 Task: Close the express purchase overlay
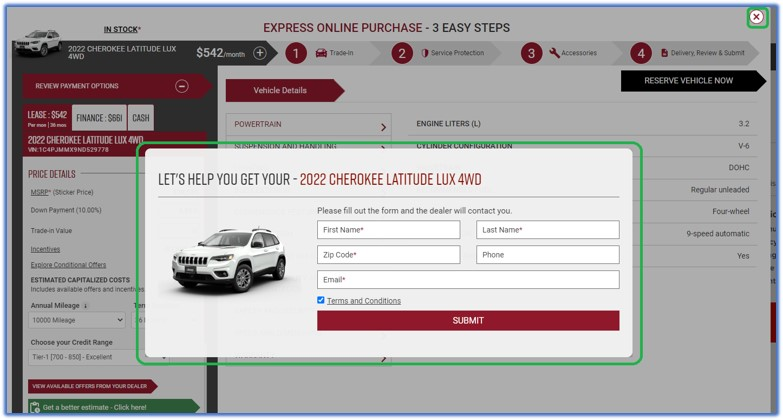click(756, 17)
